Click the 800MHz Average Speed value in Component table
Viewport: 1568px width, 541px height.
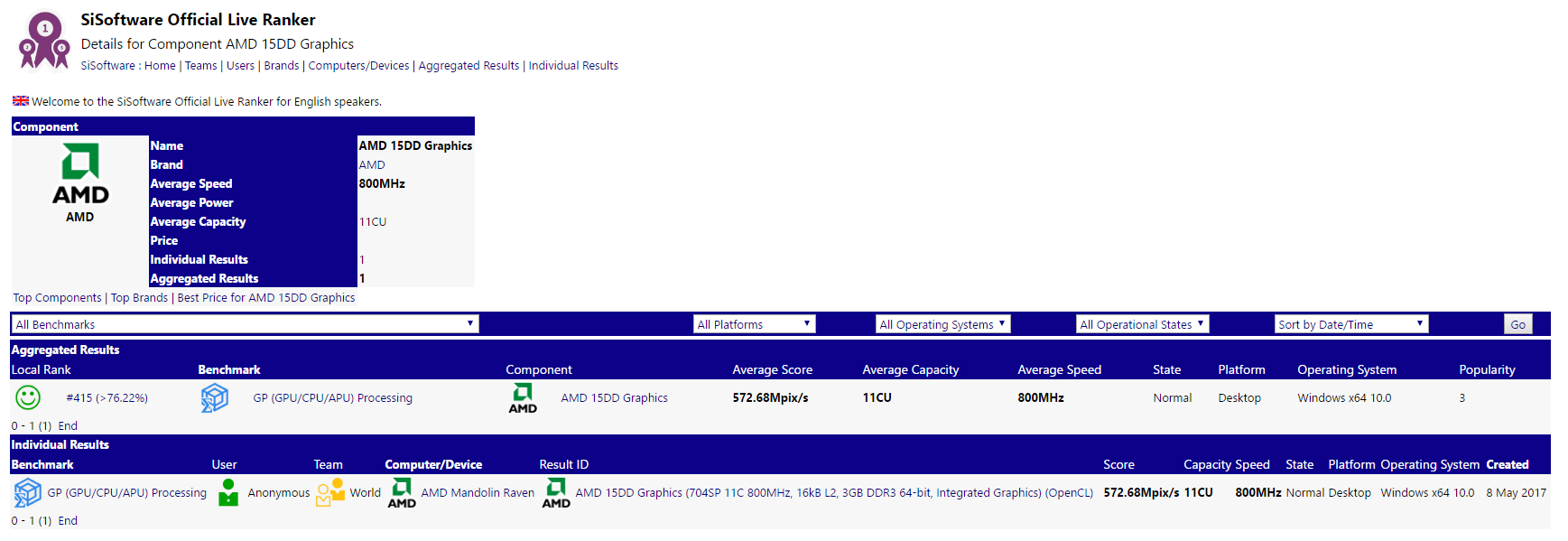point(382,183)
